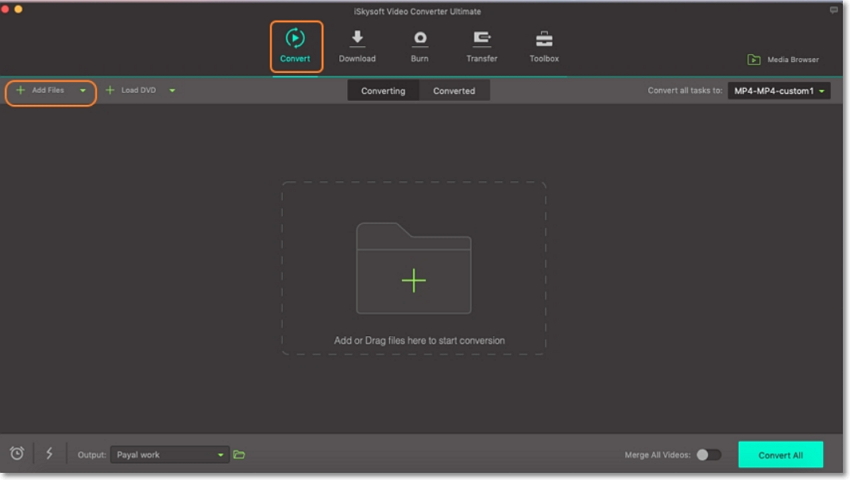
Task: Open the Media Browser
Action: [783, 60]
